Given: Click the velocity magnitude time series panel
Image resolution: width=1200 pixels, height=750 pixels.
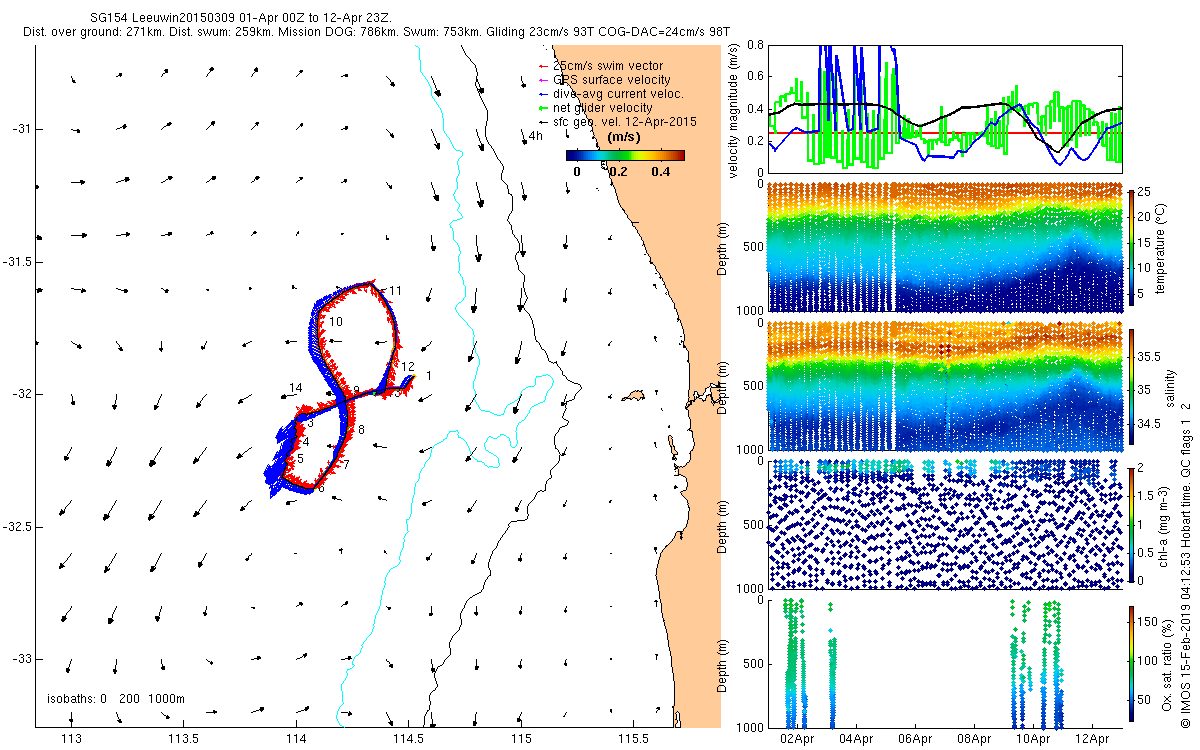Looking at the screenshot, I should (x=944, y=105).
